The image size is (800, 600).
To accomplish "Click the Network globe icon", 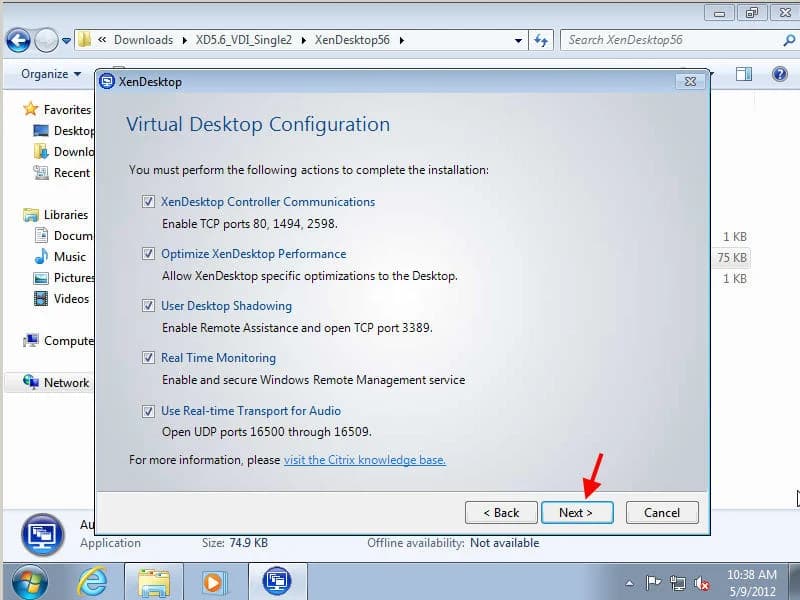I will point(31,382).
